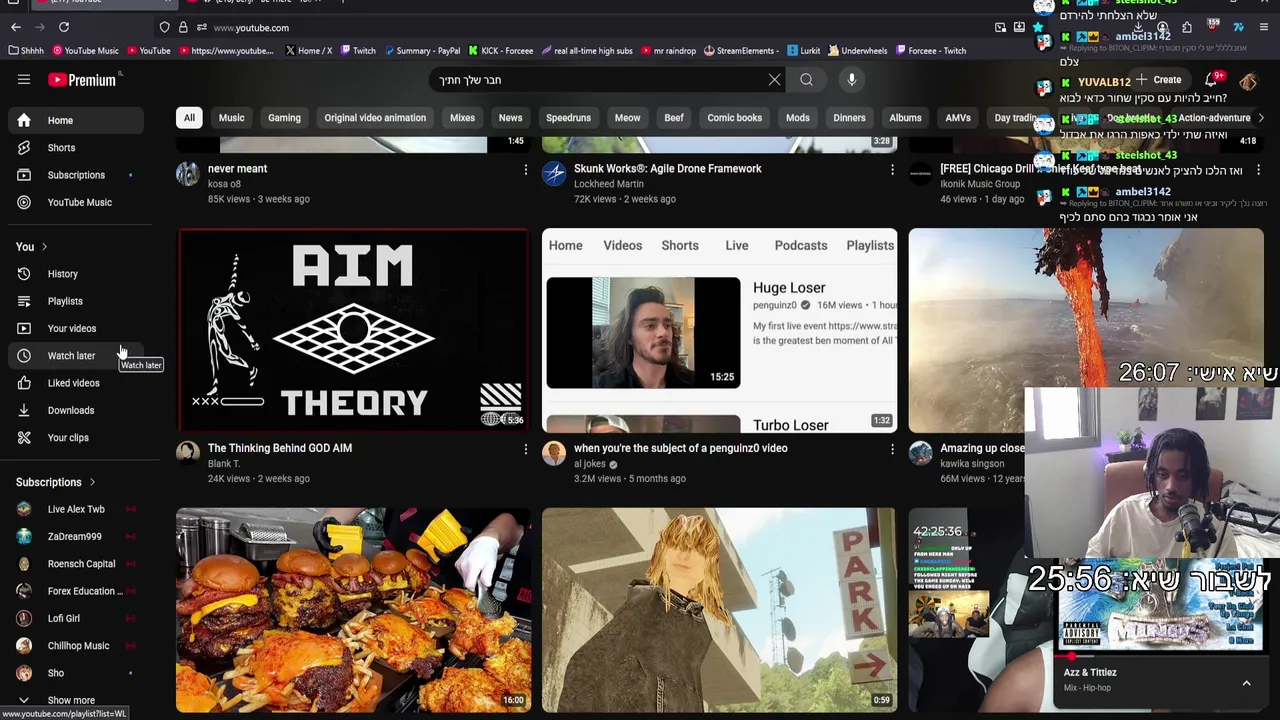Screen dimensions: 1280x720
Task: Open the Roensch Capital channel
Action: tap(78, 564)
